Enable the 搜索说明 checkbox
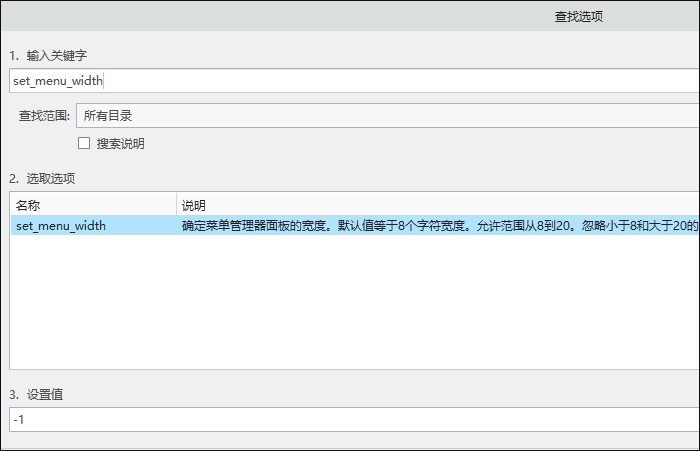 point(84,143)
